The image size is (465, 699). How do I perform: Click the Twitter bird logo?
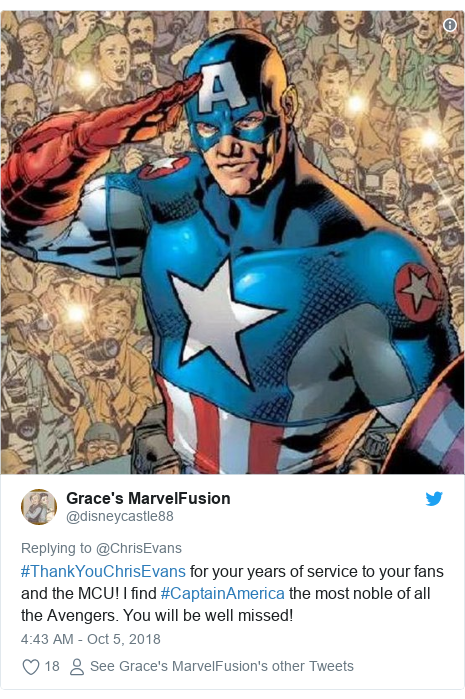pos(434,498)
